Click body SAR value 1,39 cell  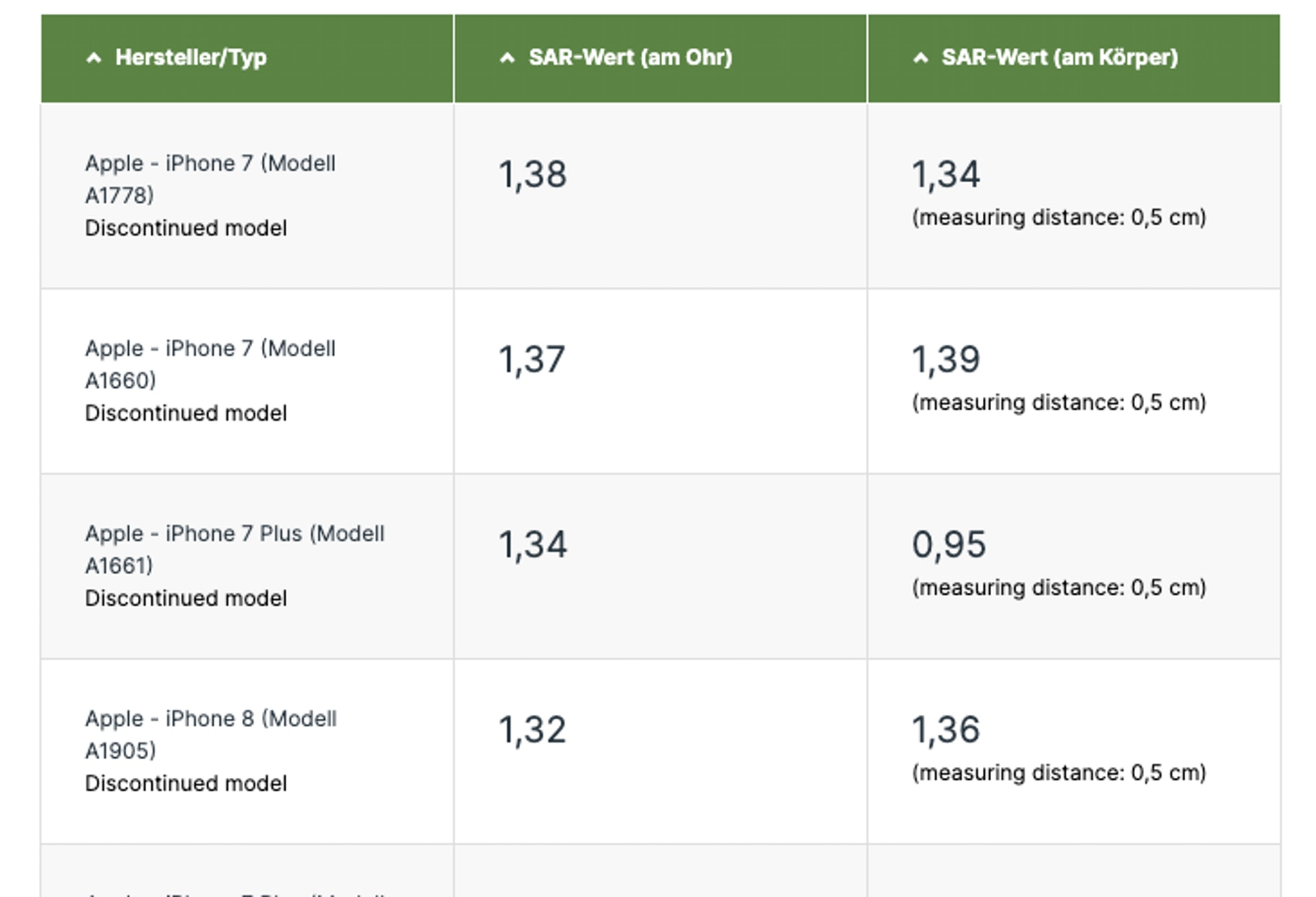pos(946,359)
